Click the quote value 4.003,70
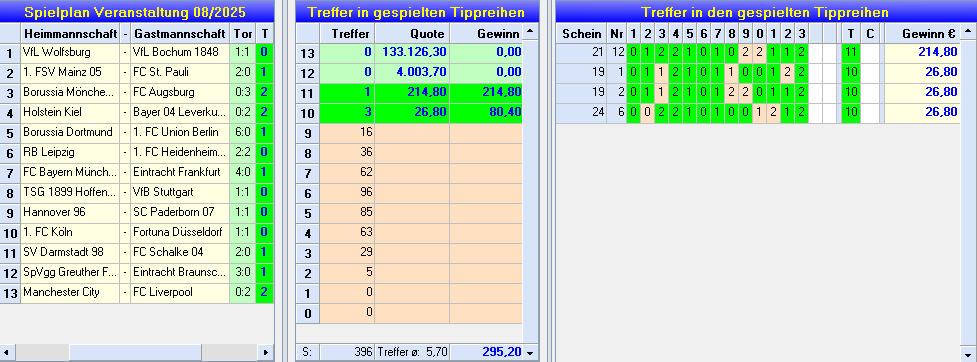Screen dimensions: 977x362 click(x=412, y=73)
